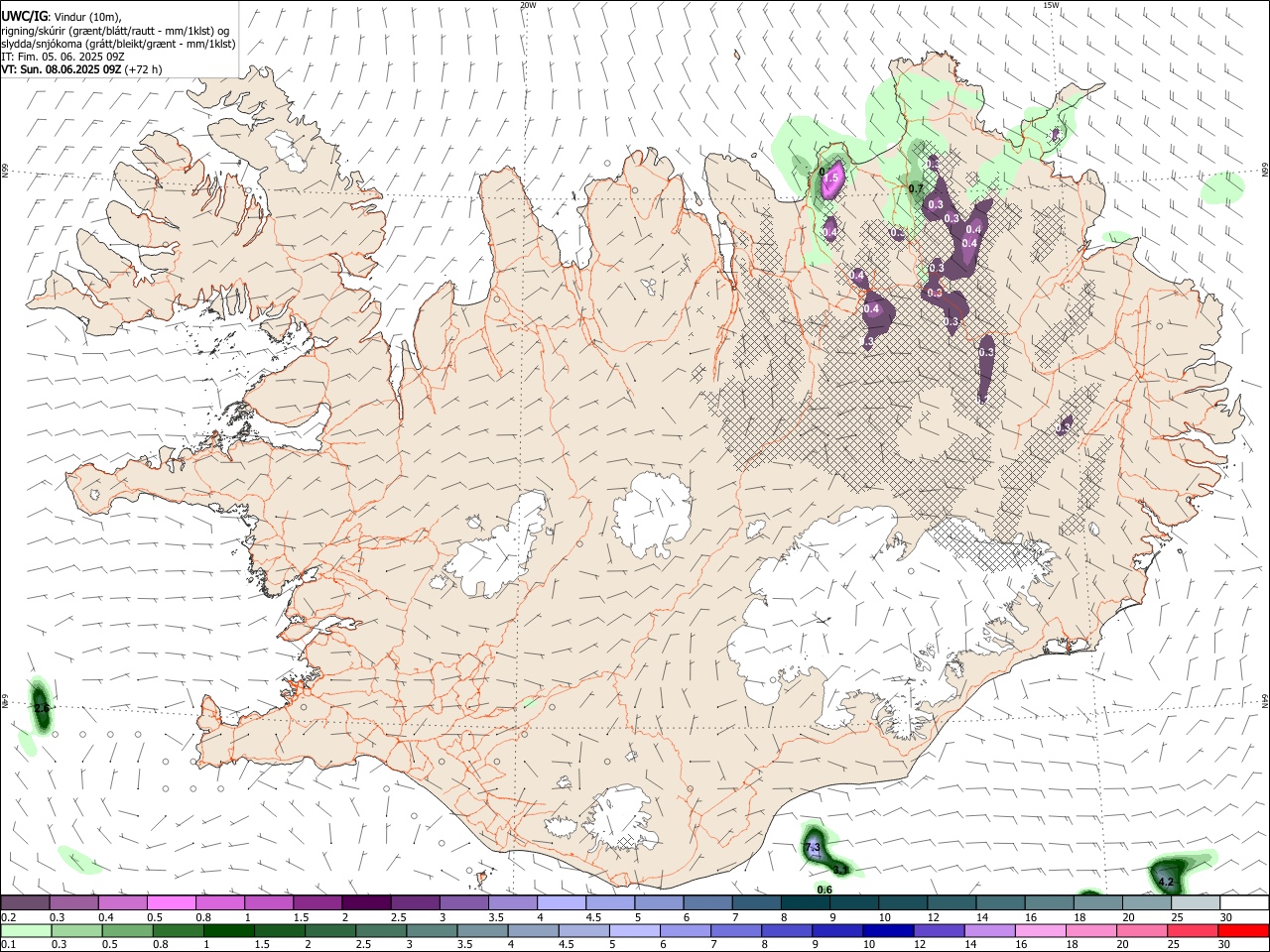Click the '15W' longitude label at the top
The width and height of the screenshot is (1270, 952).
[1051, 5]
